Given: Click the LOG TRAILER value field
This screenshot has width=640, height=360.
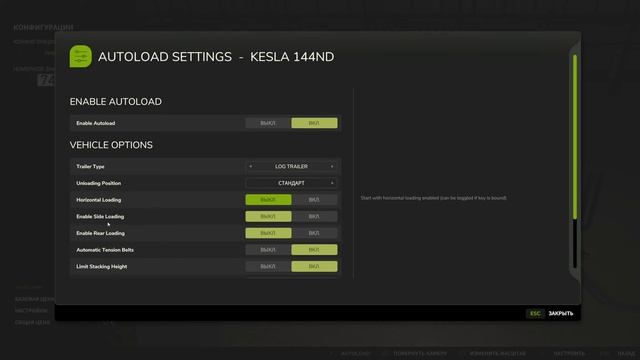Looking at the screenshot, I should point(291,167).
